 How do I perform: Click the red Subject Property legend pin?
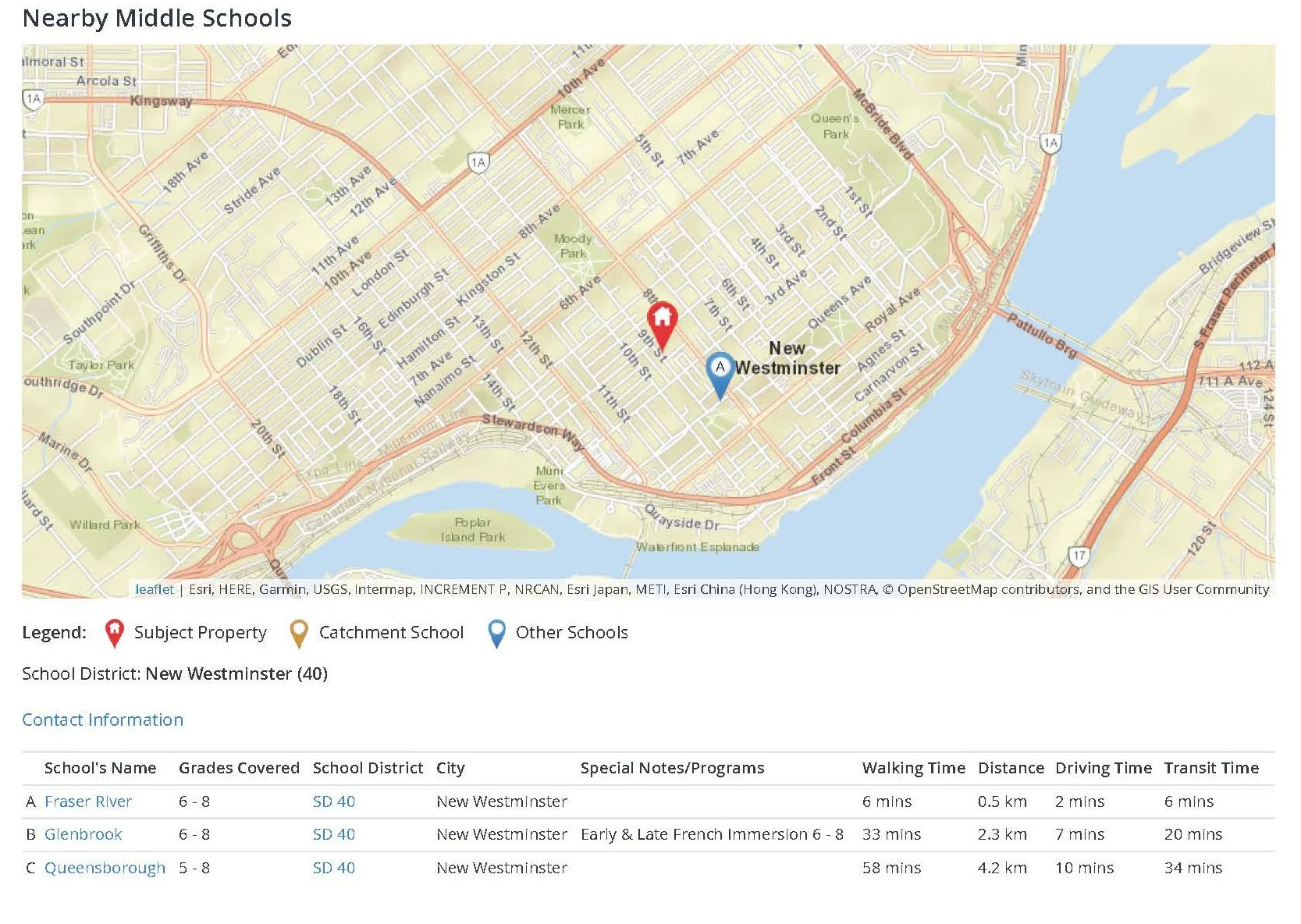coord(114,634)
